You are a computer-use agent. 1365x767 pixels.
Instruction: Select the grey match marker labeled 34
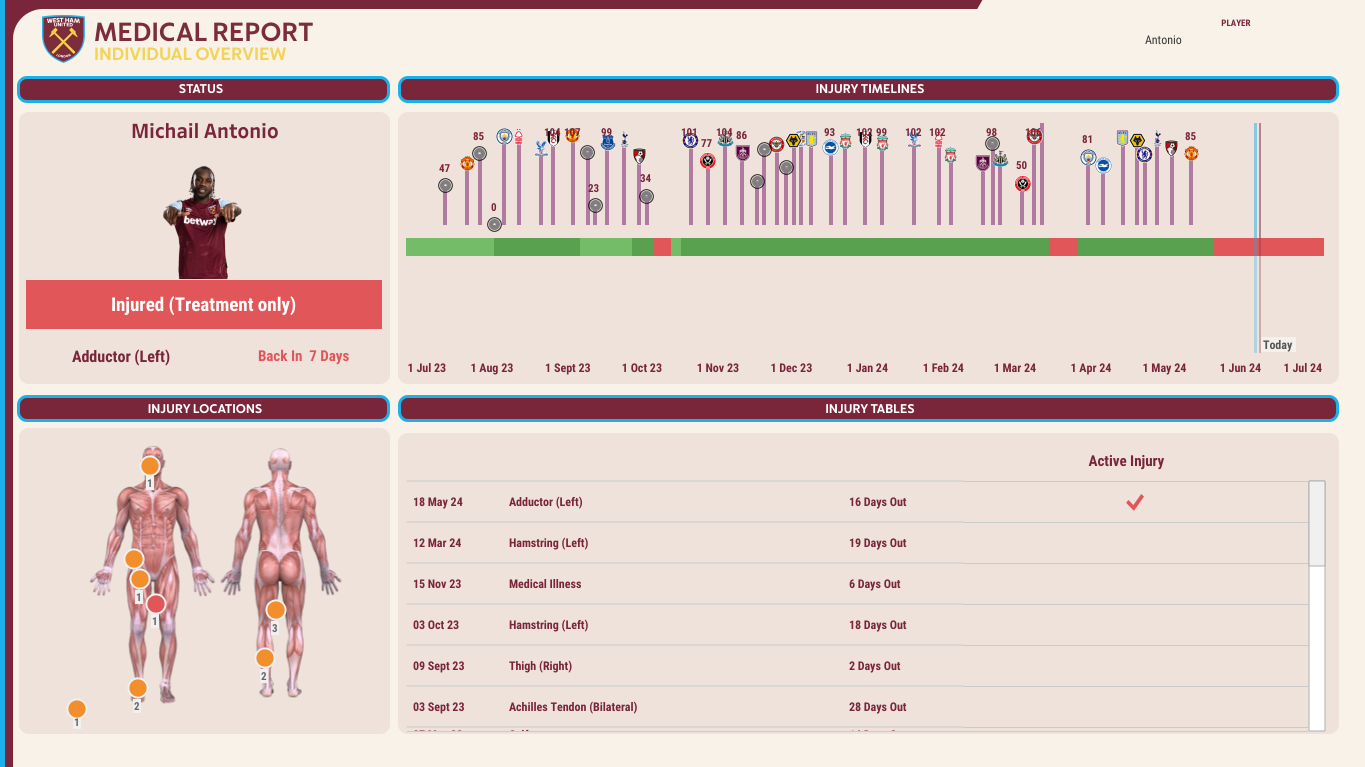(646, 196)
